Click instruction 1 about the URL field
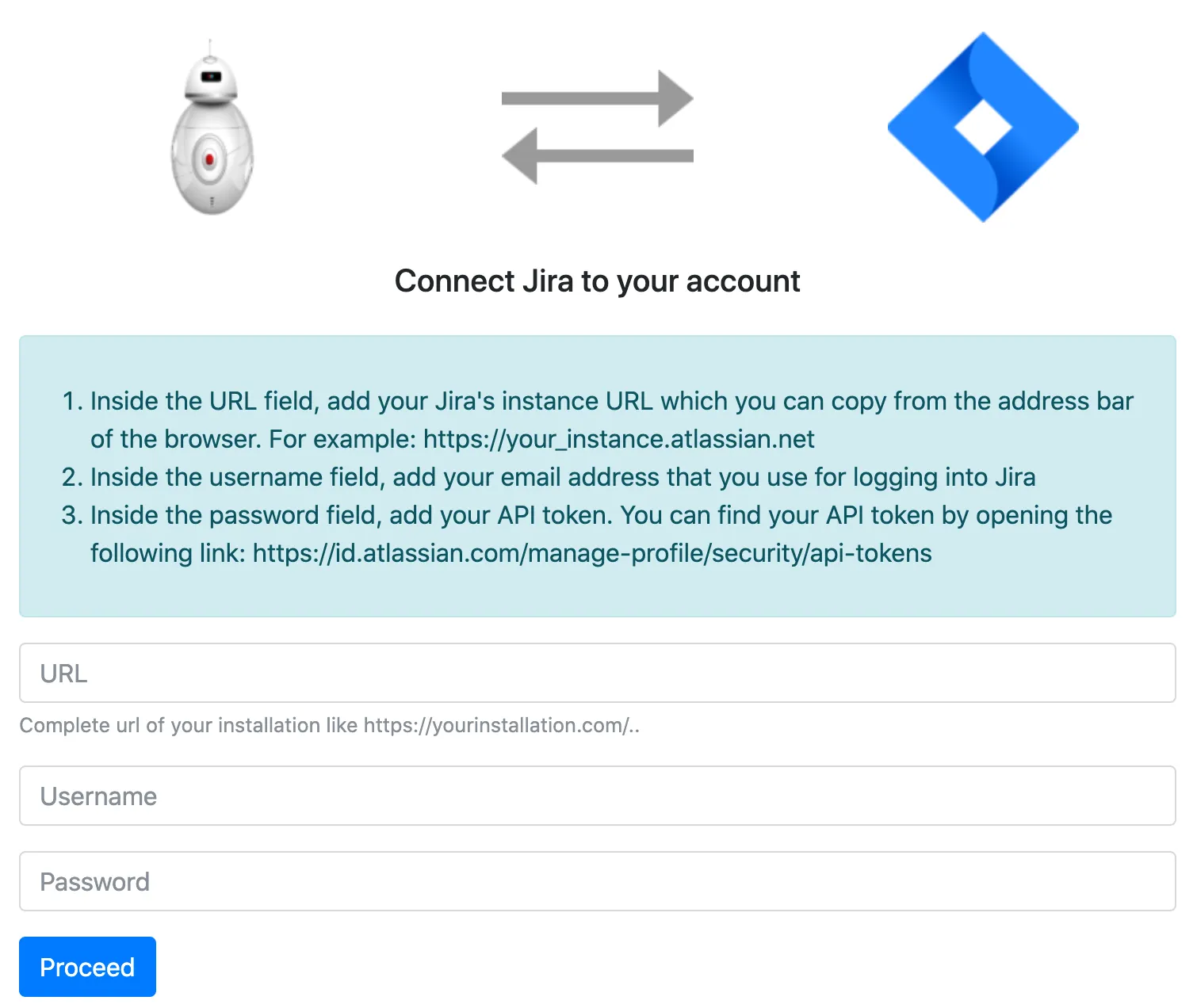Screen dimensions: 1197x1008 click(598, 420)
